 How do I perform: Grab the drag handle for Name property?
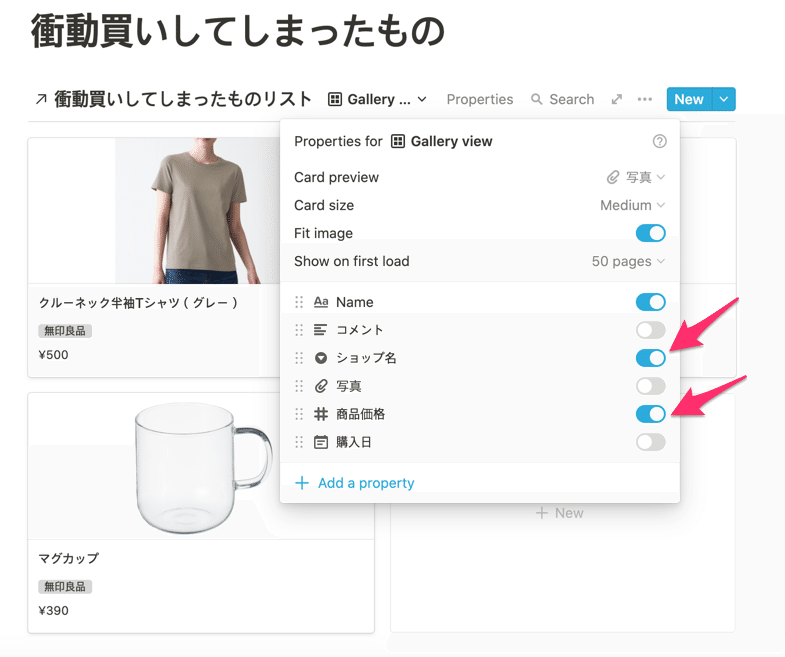click(299, 302)
